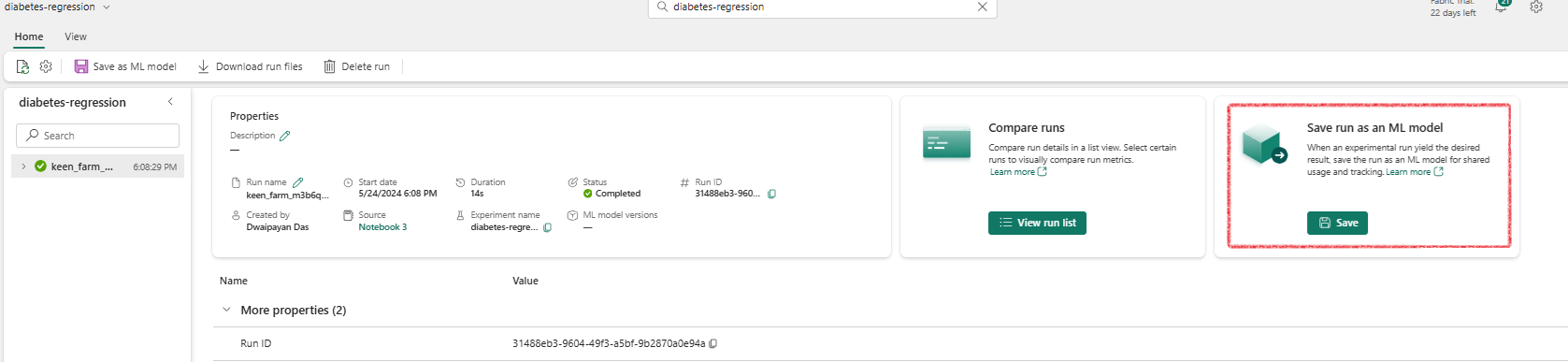
Task: Click the 22 days left trial text
Action: [x=1453, y=13]
